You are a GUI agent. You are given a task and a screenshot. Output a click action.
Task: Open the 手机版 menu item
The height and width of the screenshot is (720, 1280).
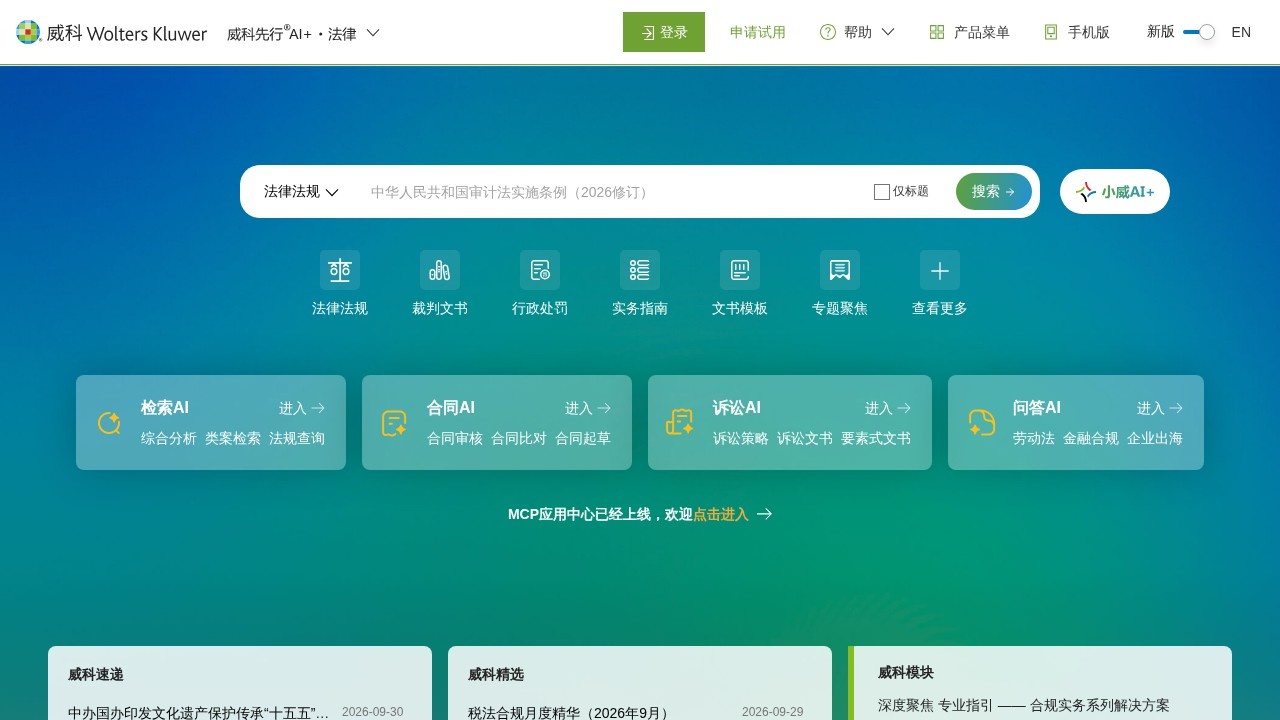pyautogui.click(x=1077, y=32)
